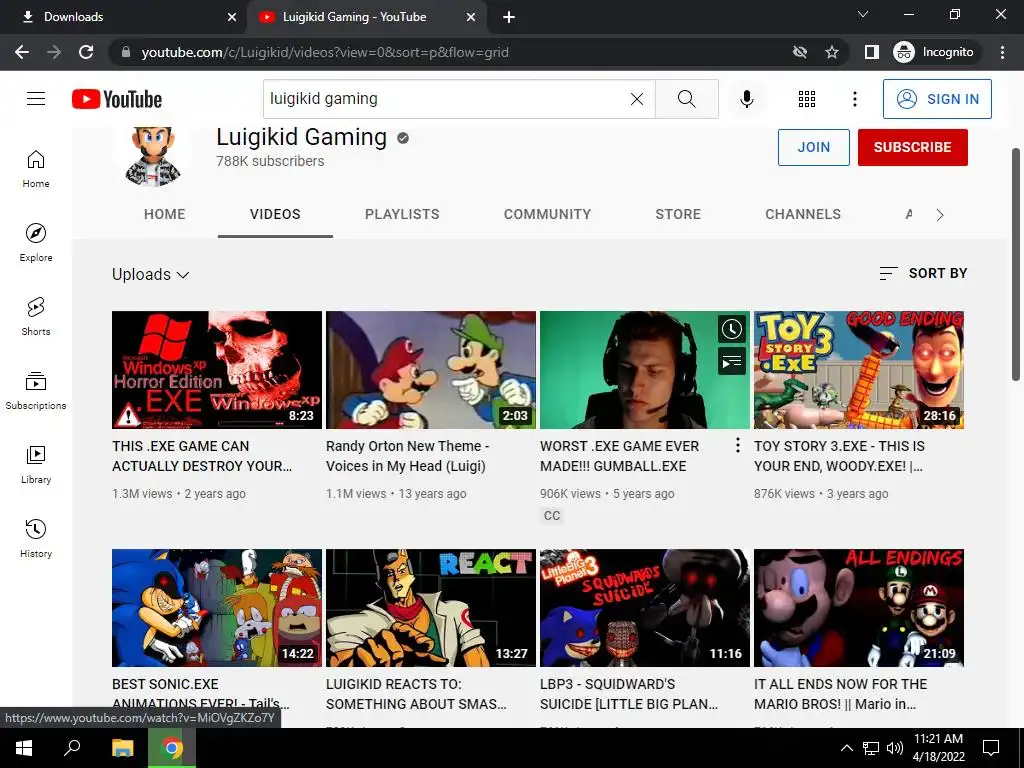Open Library in the sidebar
The height and width of the screenshot is (768, 1024).
tap(36, 464)
